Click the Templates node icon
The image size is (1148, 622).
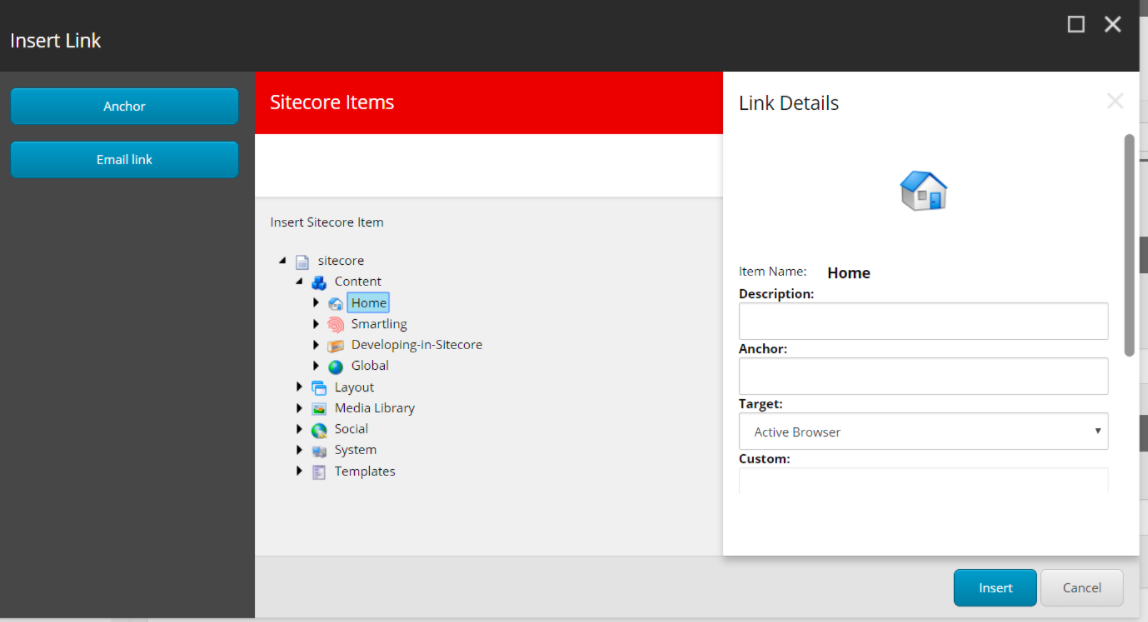pos(319,472)
